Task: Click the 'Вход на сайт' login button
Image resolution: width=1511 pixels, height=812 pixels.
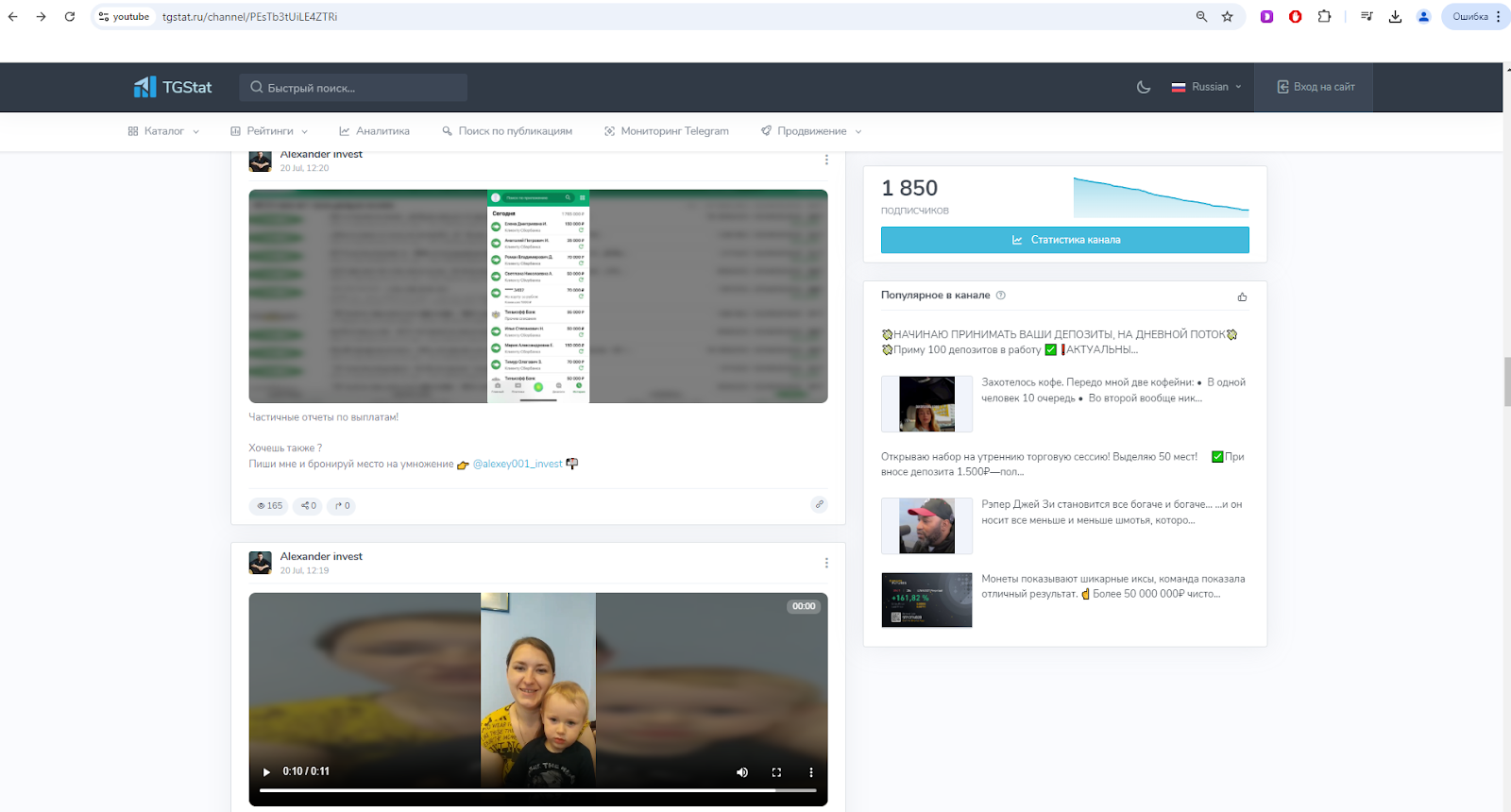Action: pos(1316,87)
